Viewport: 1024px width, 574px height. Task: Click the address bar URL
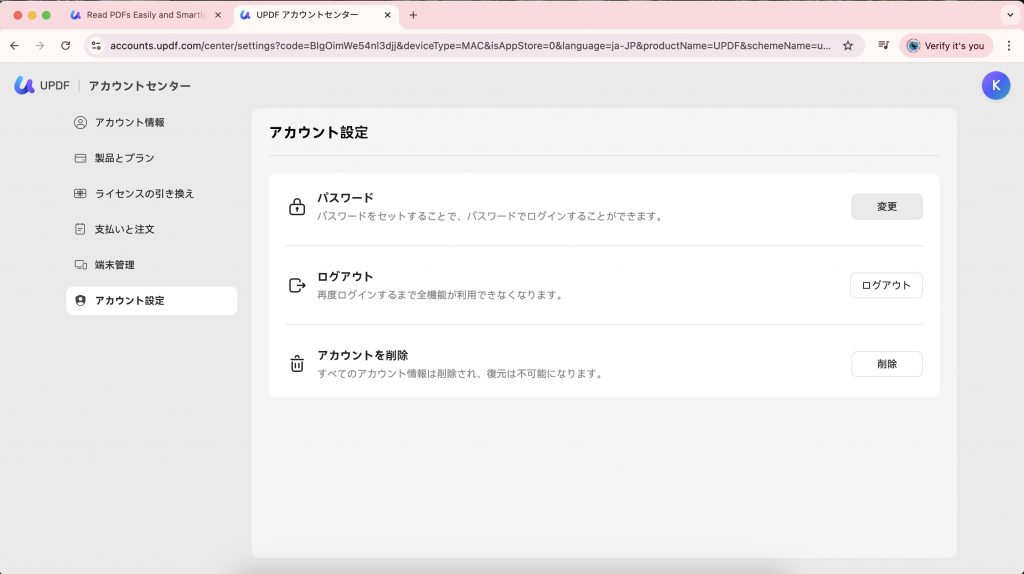(x=470, y=46)
